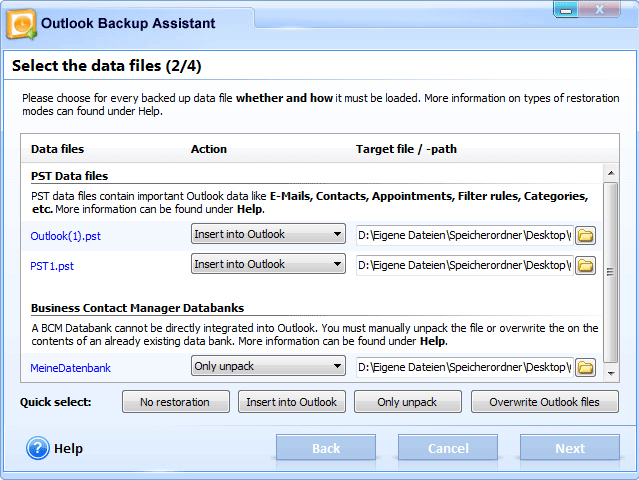Go Back to the previous step
639x480 pixels.
(x=326, y=448)
